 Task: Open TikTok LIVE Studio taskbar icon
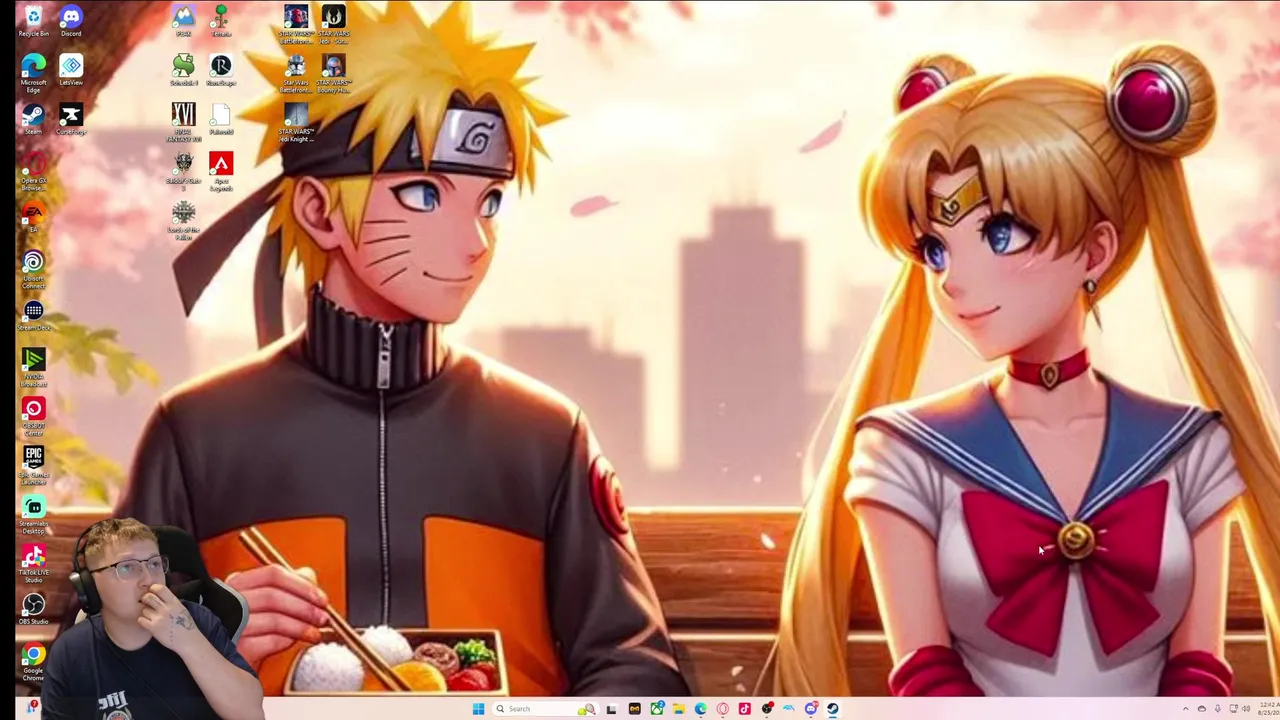click(744, 709)
